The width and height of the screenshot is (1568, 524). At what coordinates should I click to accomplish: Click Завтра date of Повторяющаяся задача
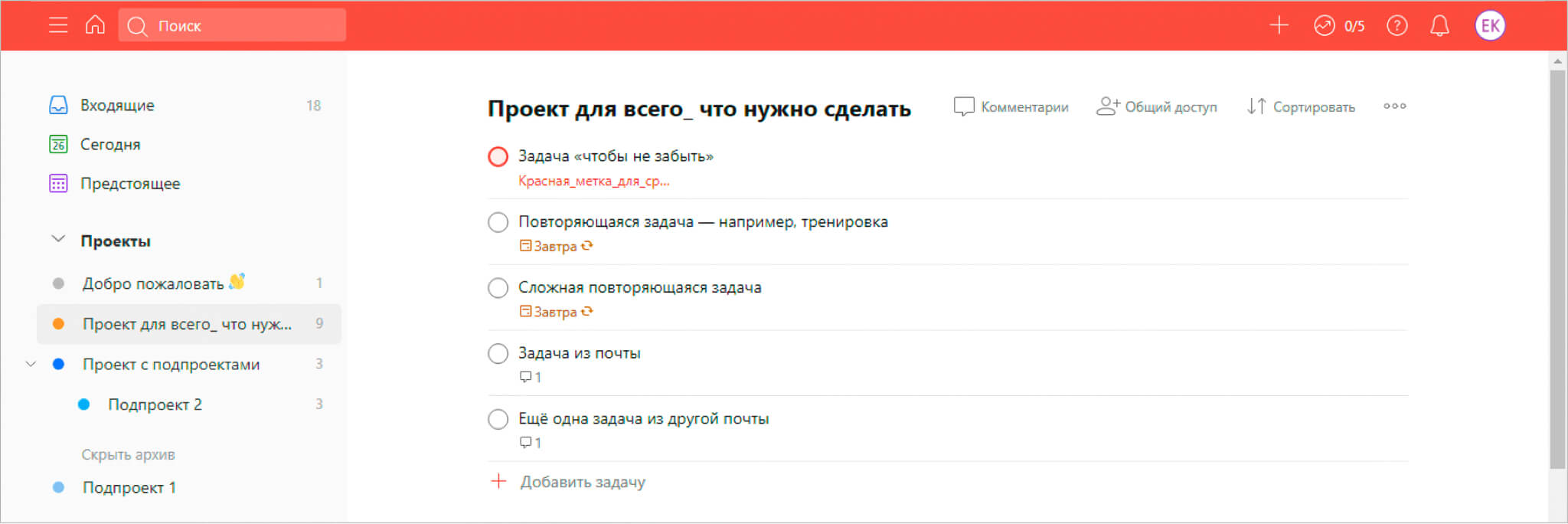[x=548, y=246]
